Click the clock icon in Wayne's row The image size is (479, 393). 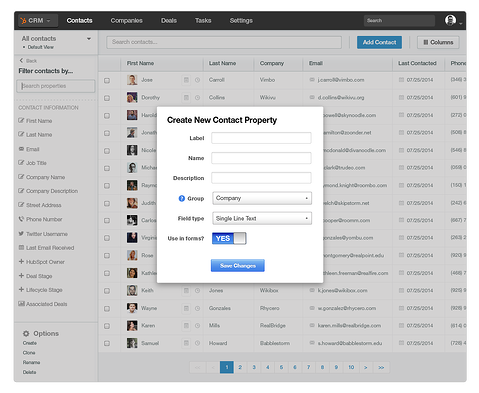[197, 308]
